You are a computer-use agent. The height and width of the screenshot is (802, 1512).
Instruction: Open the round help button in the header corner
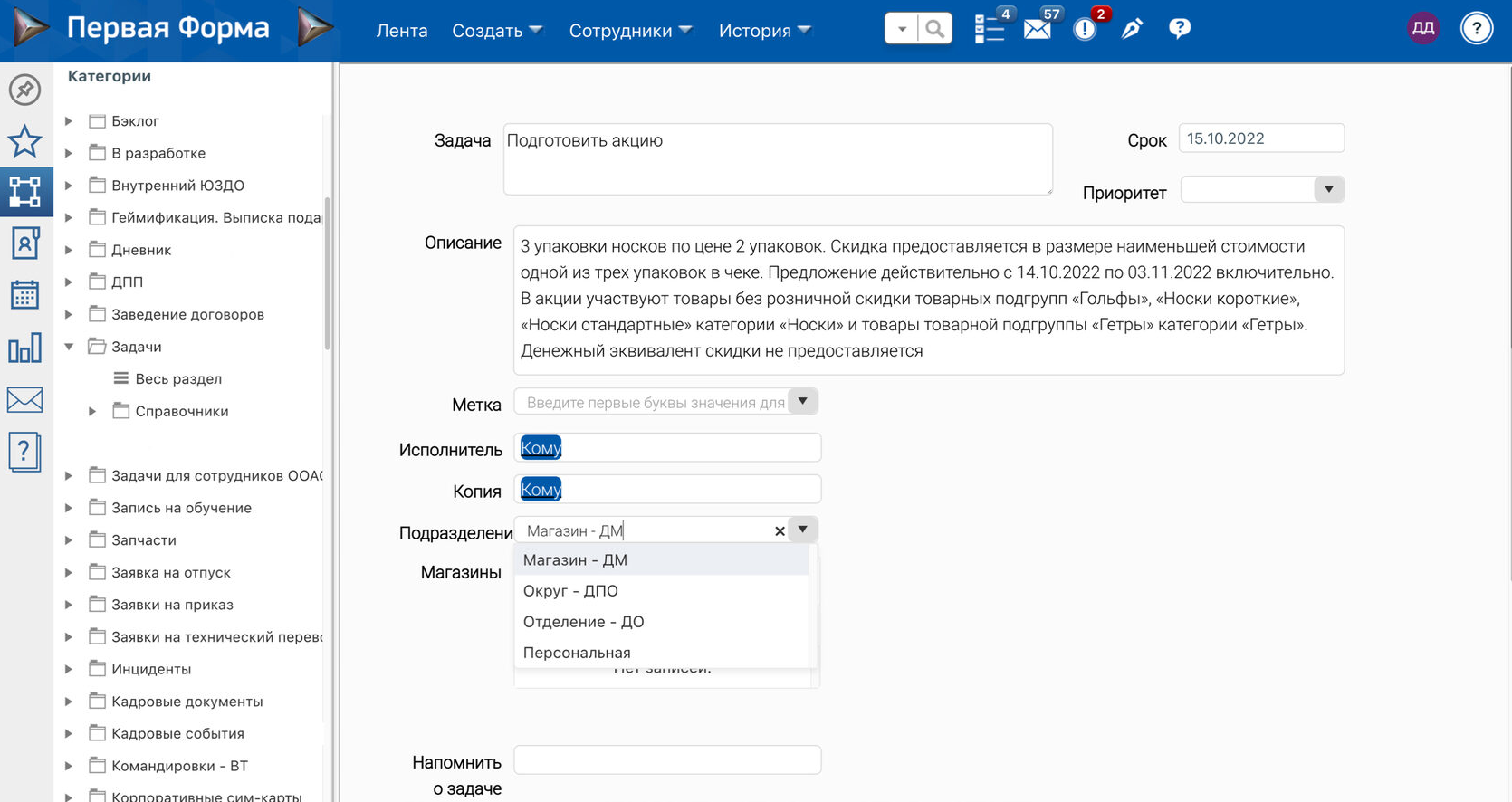pos(1477,29)
